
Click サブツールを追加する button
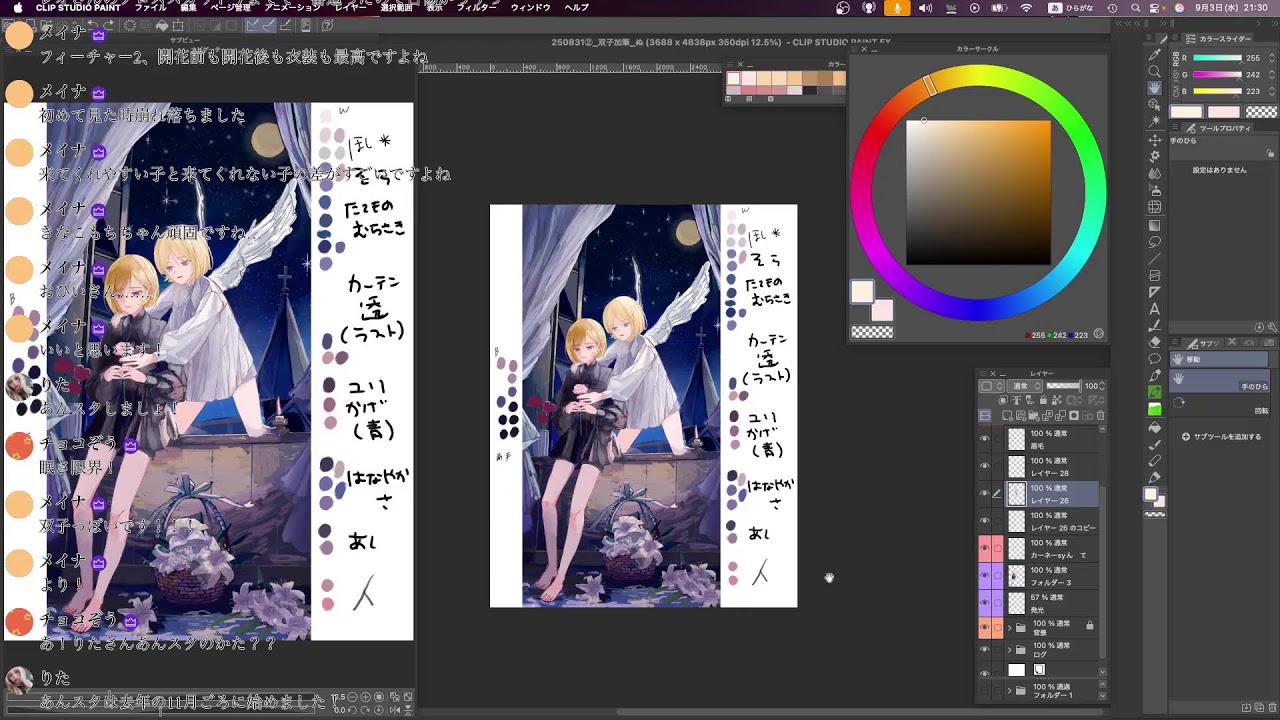(1222, 437)
